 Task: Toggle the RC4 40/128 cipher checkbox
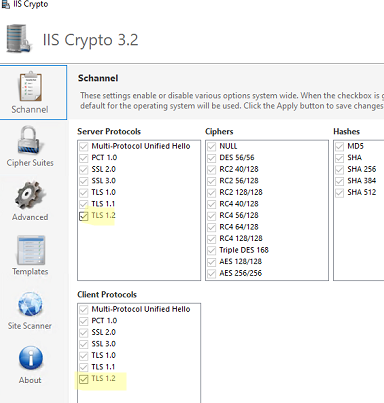click(212, 204)
